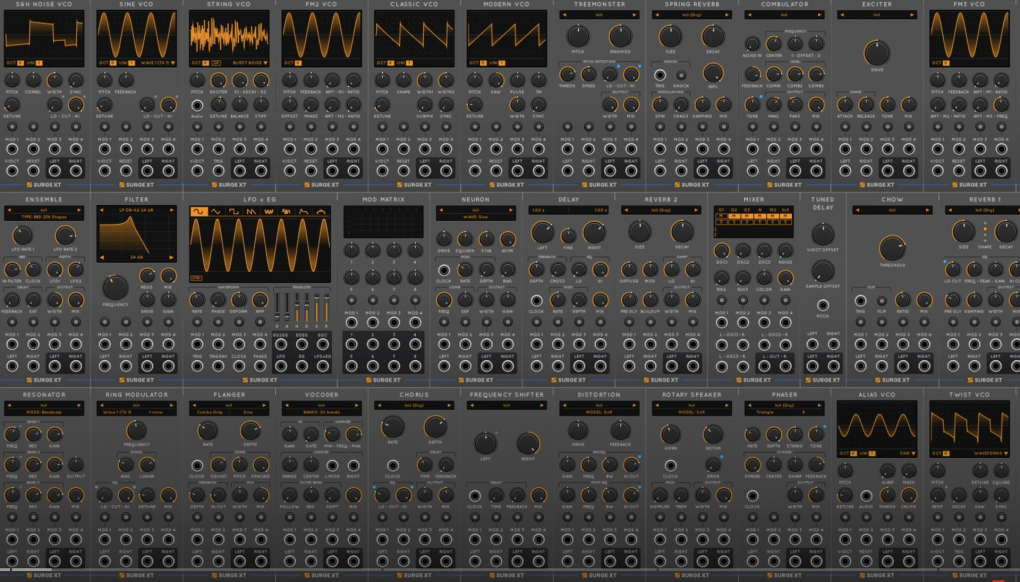Image resolution: width=1020 pixels, height=582 pixels.
Task: Select the square waveform in LFO x EG
Action: click(x=234, y=212)
